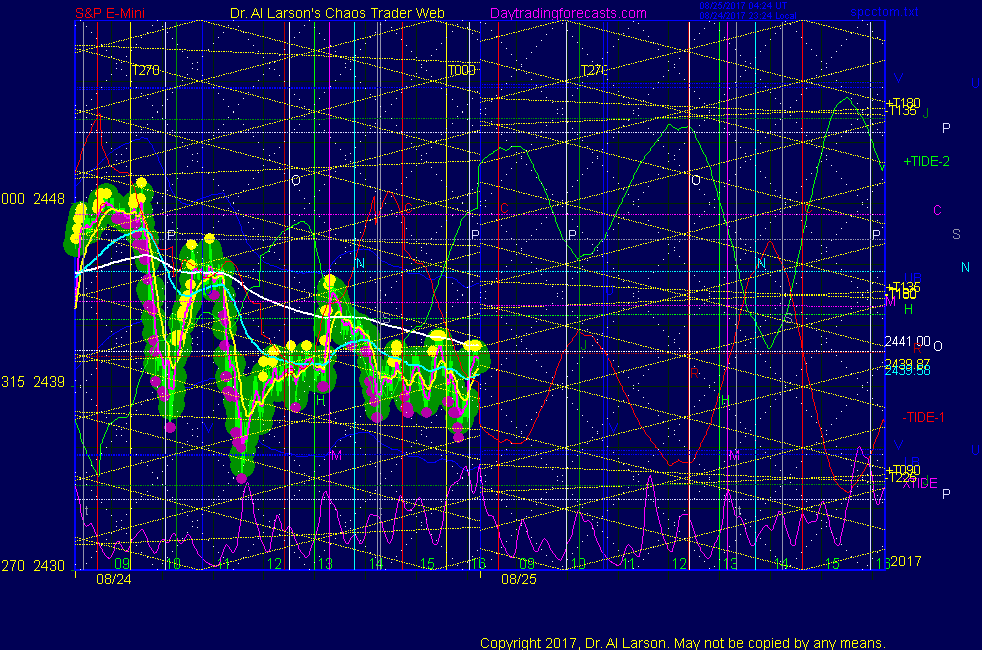Viewport: 982px width, 650px height.
Task: Click the red "-TIDE-1" legend label
Action: tap(923, 417)
